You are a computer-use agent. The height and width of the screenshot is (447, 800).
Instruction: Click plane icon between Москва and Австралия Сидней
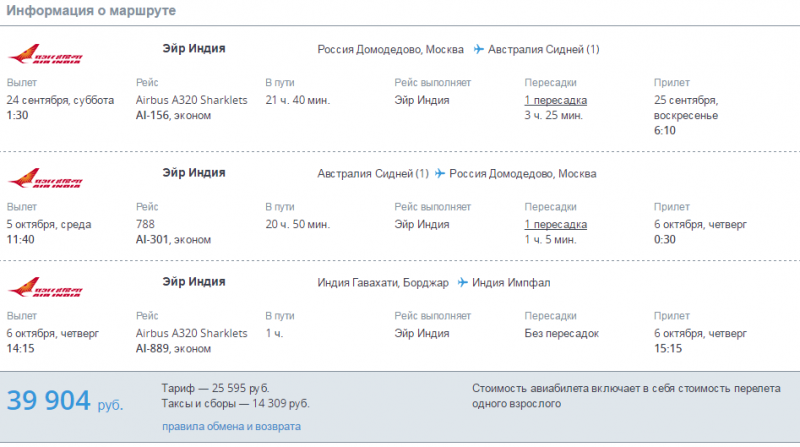(x=478, y=49)
